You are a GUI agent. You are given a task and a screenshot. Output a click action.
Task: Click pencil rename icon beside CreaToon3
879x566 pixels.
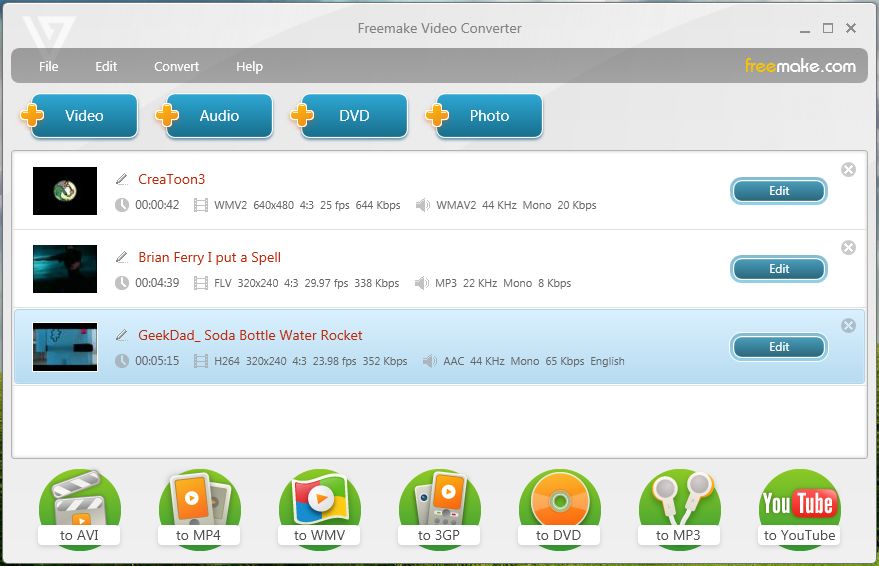pyautogui.click(x=122, y=179)
